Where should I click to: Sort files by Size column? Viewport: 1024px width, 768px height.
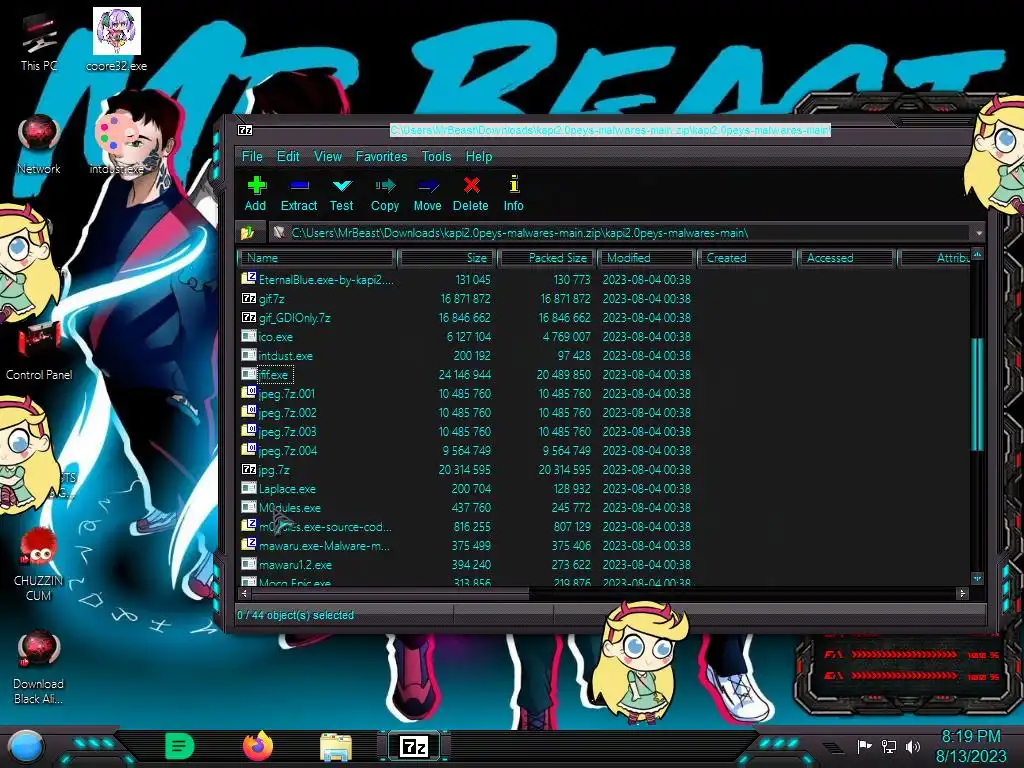click(x=446, y=258)
